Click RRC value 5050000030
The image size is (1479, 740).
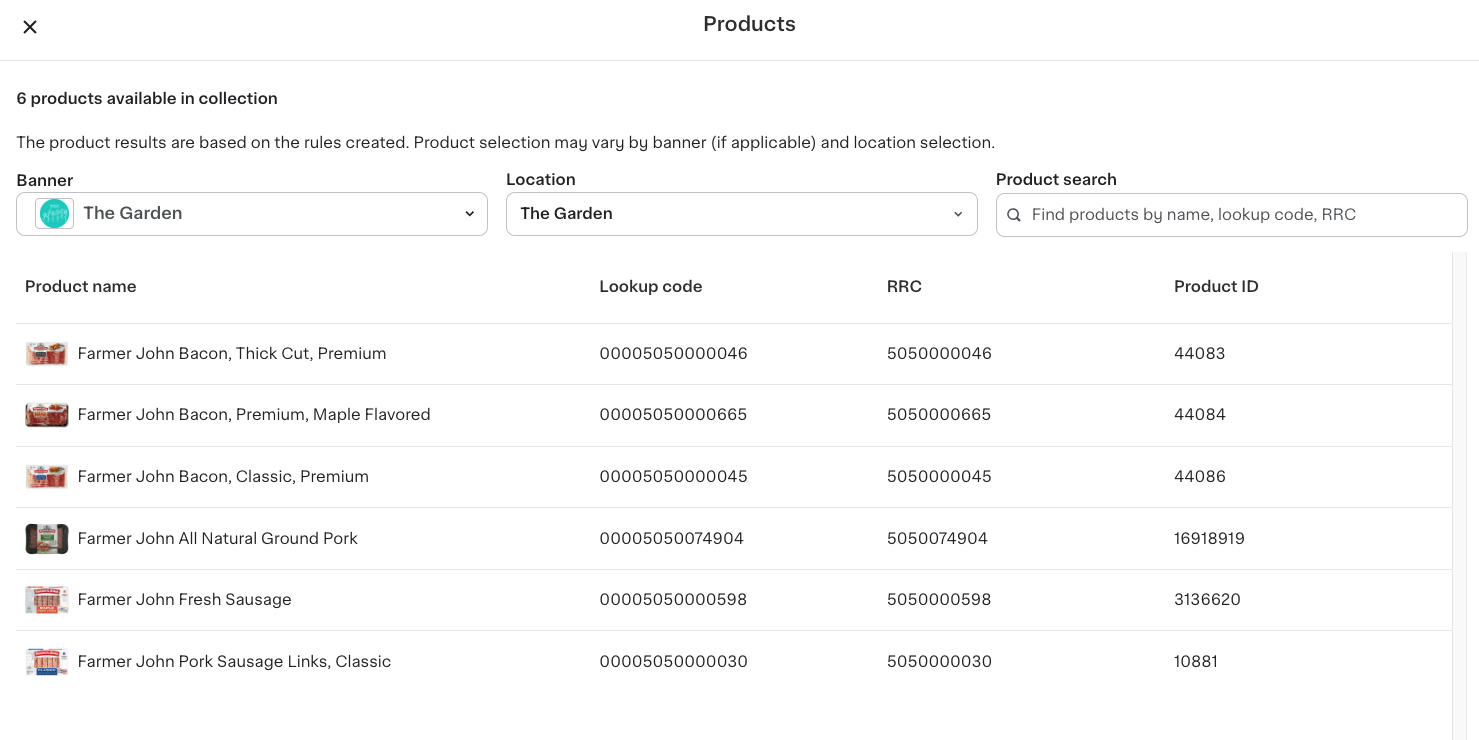click(x=939, y=662)
